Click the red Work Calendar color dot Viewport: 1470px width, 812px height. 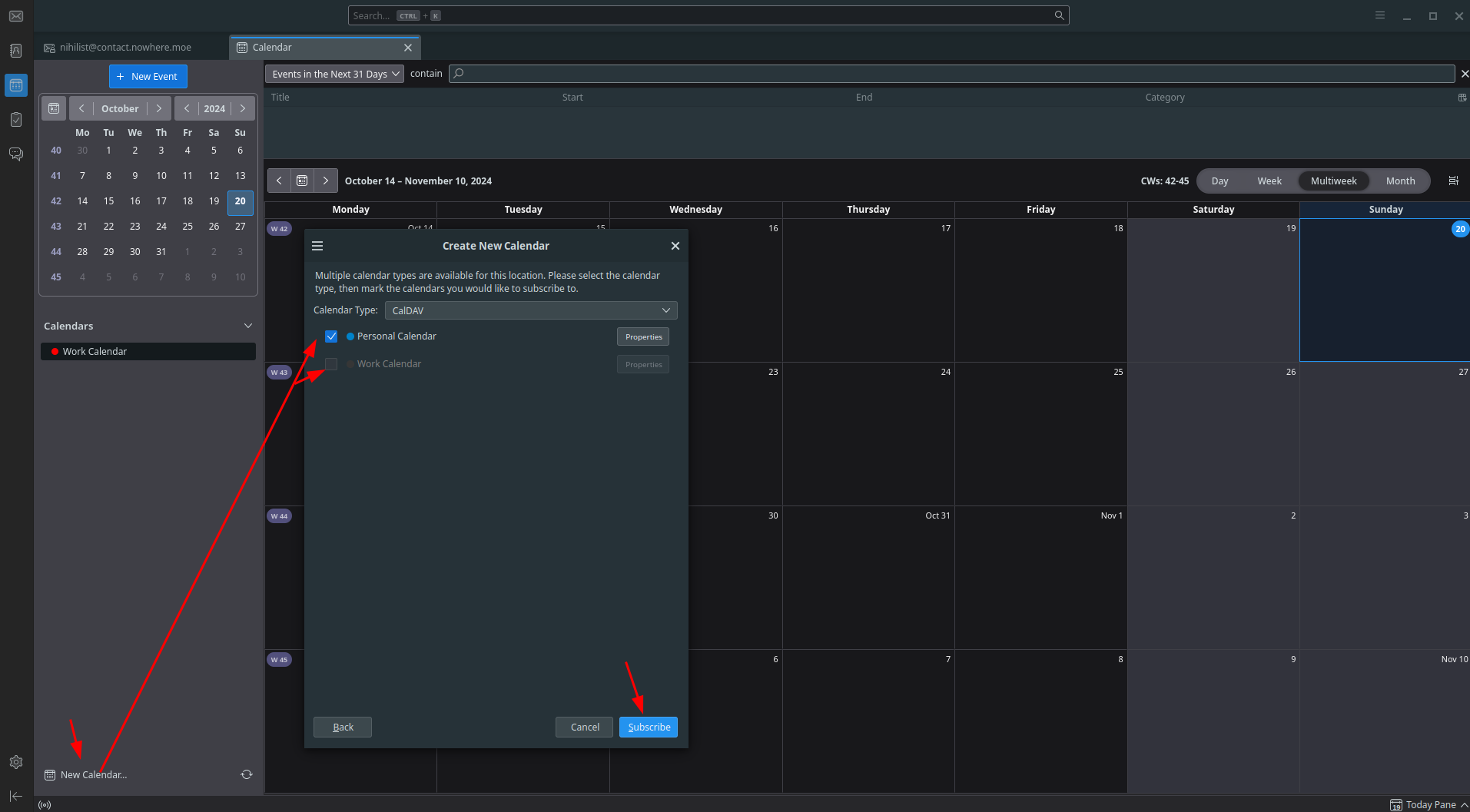[55, 351]
